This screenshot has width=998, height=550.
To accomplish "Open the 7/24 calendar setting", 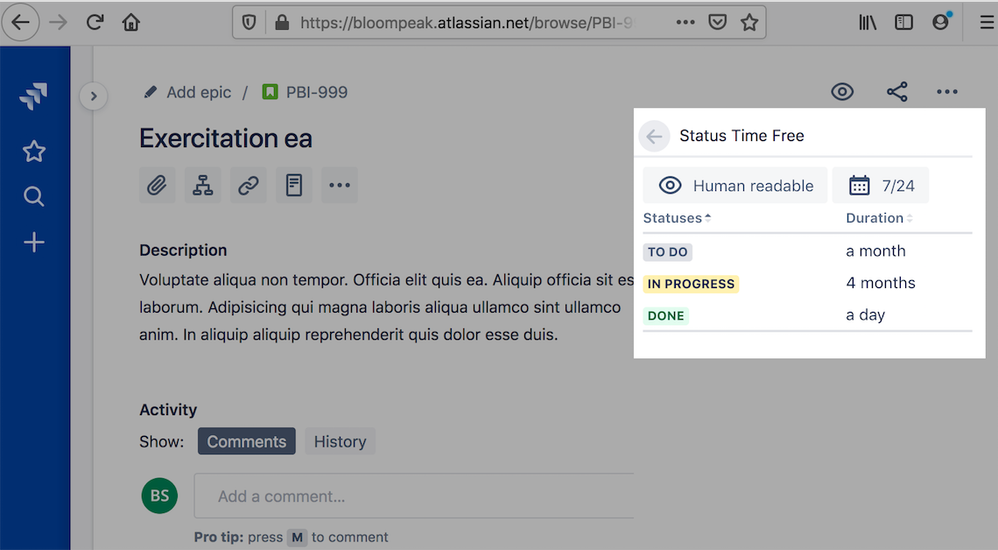I will 881,185.
